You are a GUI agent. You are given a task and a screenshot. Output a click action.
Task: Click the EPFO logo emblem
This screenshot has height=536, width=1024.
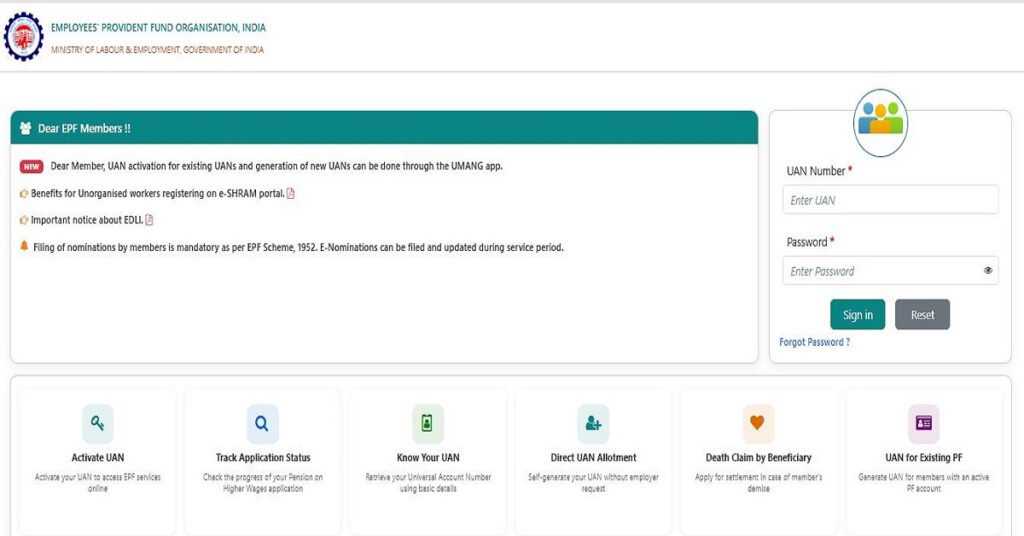click(x=24, y=37)
